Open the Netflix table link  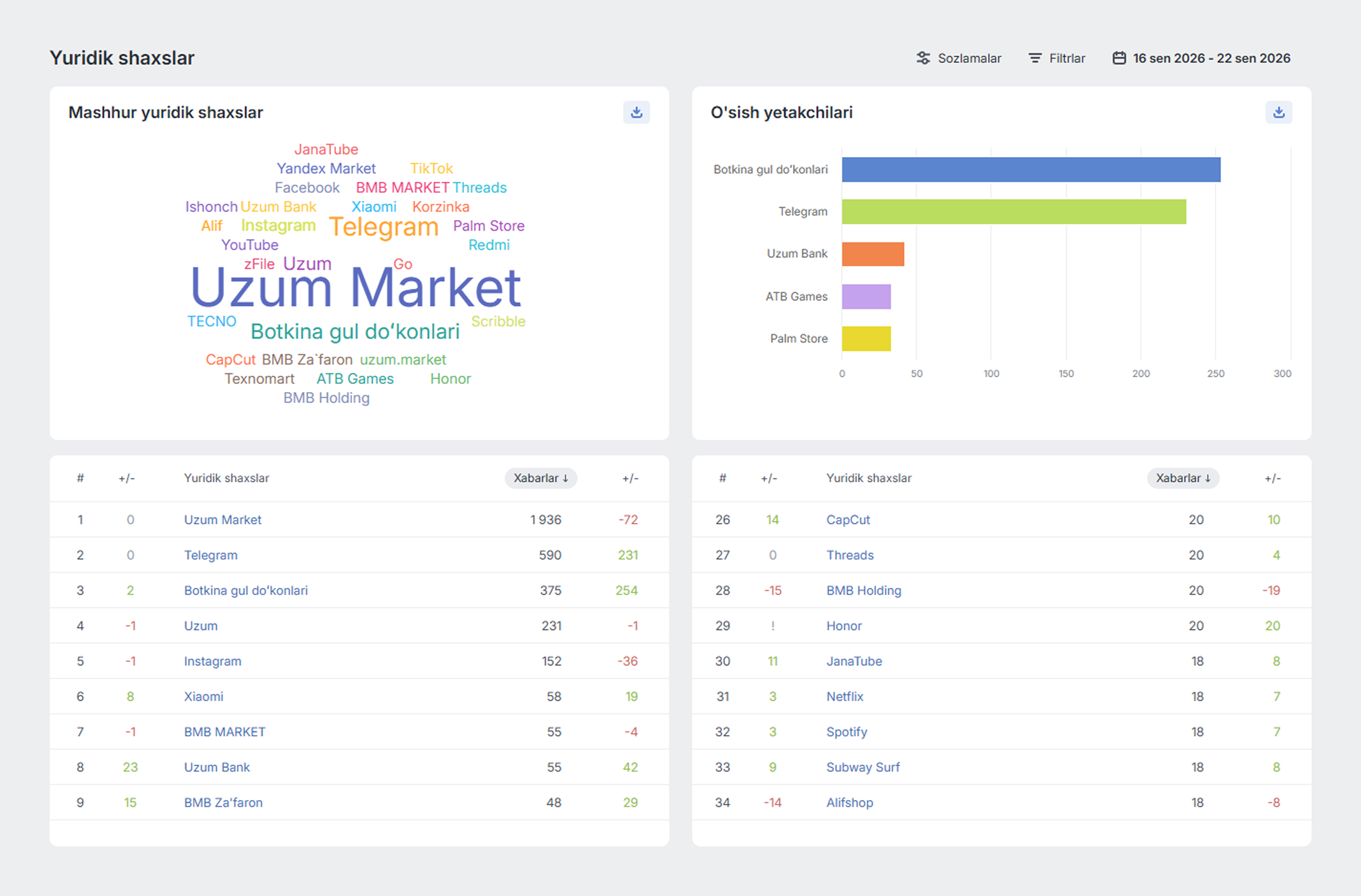pos(844,696)
